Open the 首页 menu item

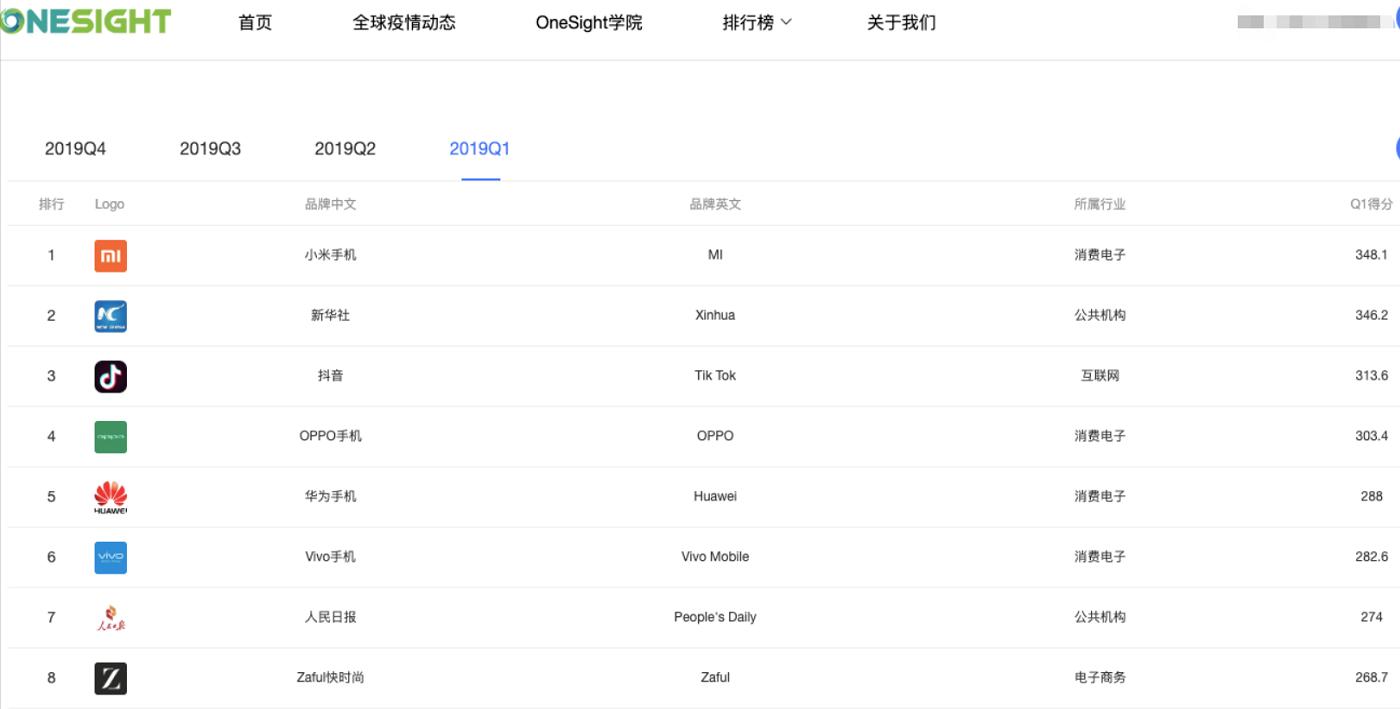255,22
